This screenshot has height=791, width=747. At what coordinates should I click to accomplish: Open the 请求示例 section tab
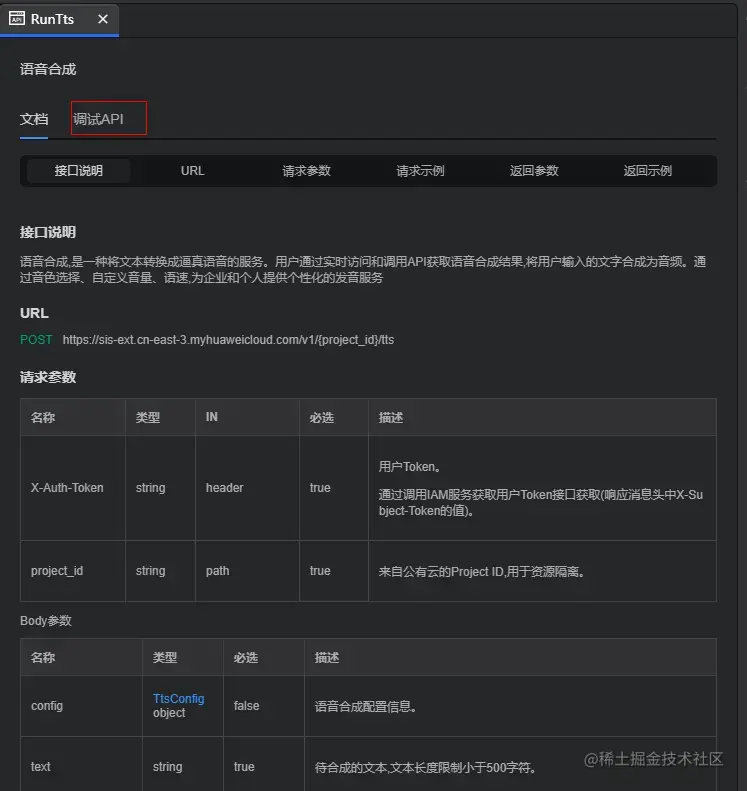[x=420, y=171]
